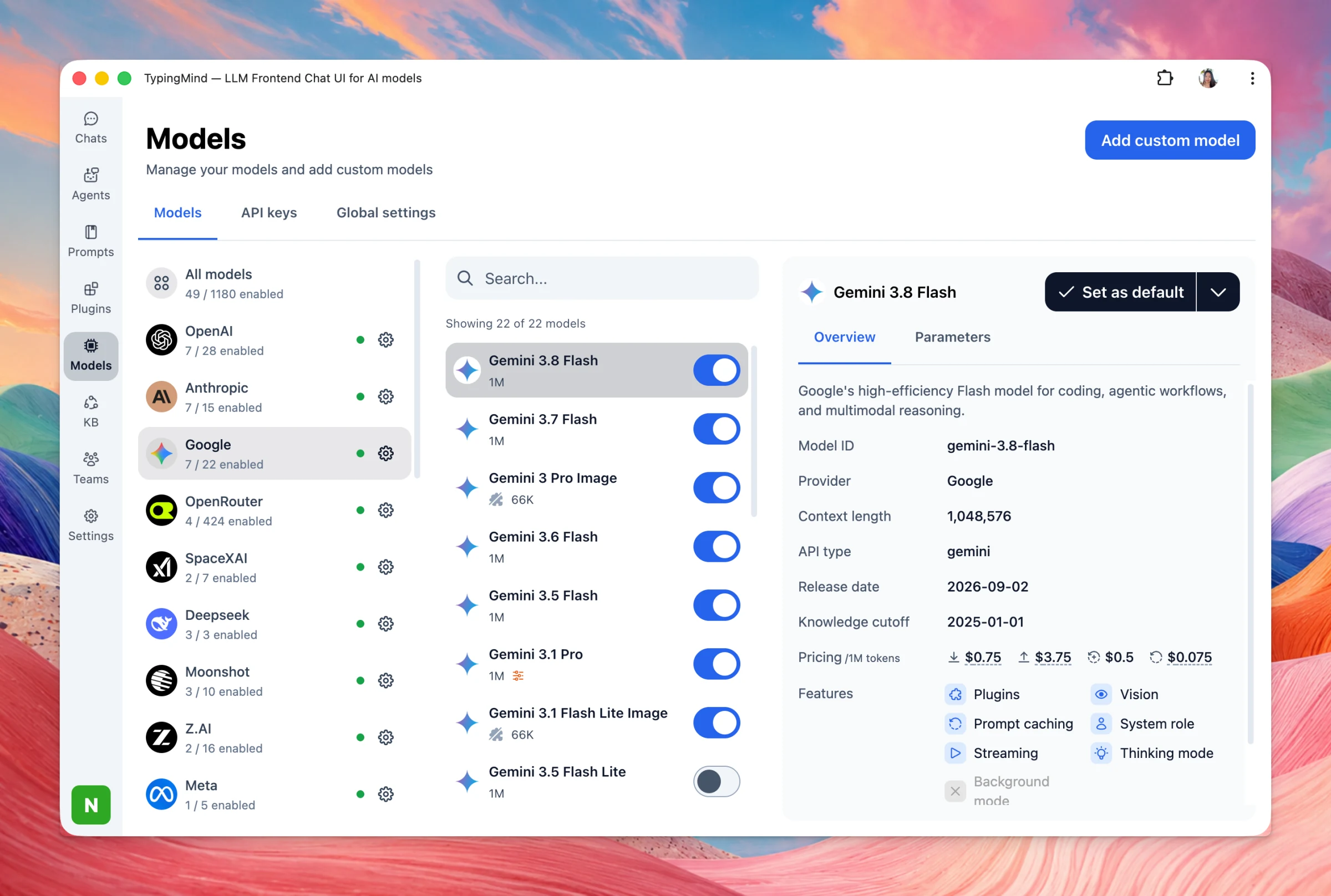
Task: Disable the Gemini 3.7 Flash toggle
Action: (x=717, y=429)
